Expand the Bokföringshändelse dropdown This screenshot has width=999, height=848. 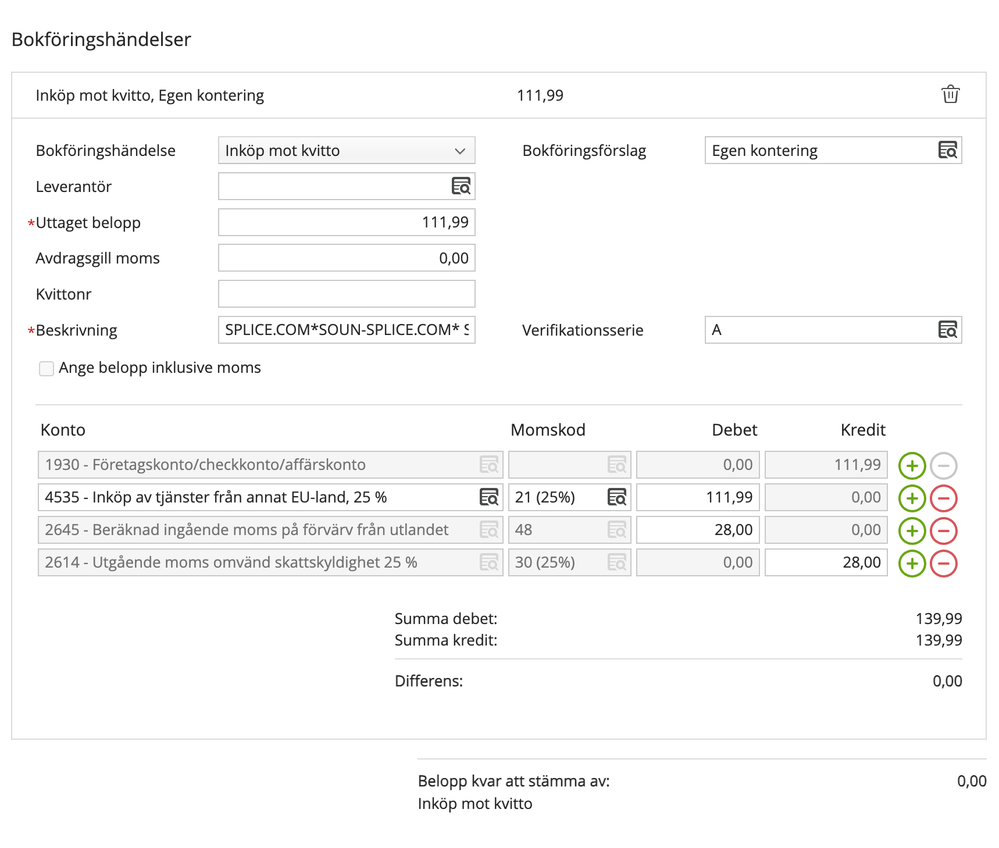point(346,150)
